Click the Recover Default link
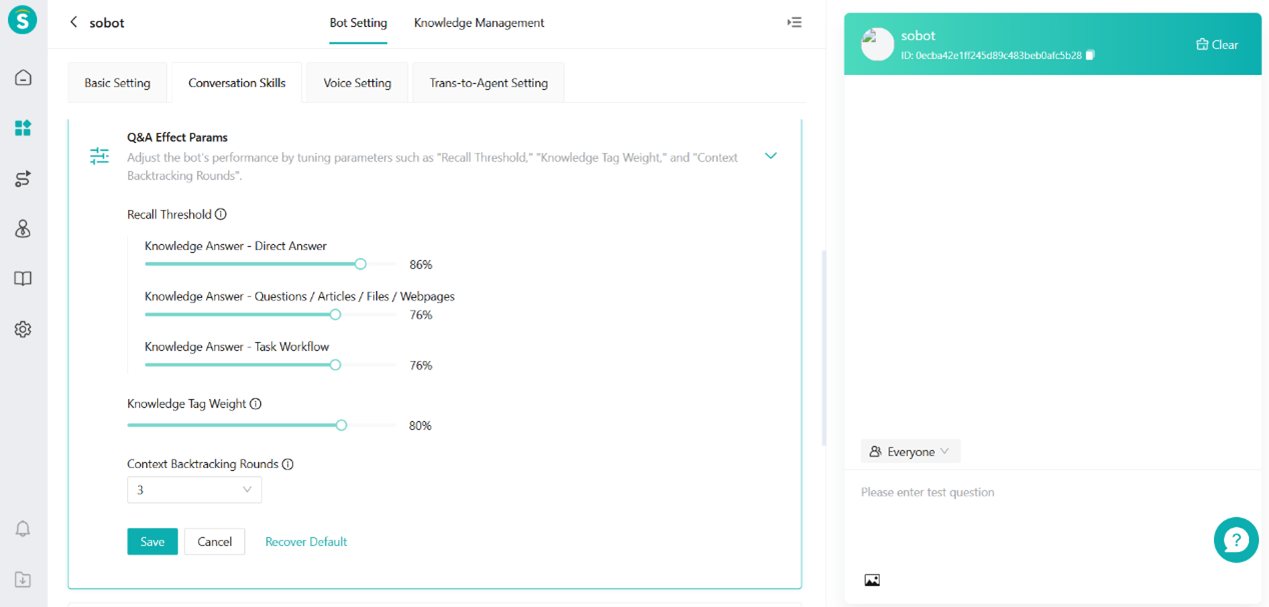The height and width of the screenshot is (607, 1269). [x=306, y=541]
